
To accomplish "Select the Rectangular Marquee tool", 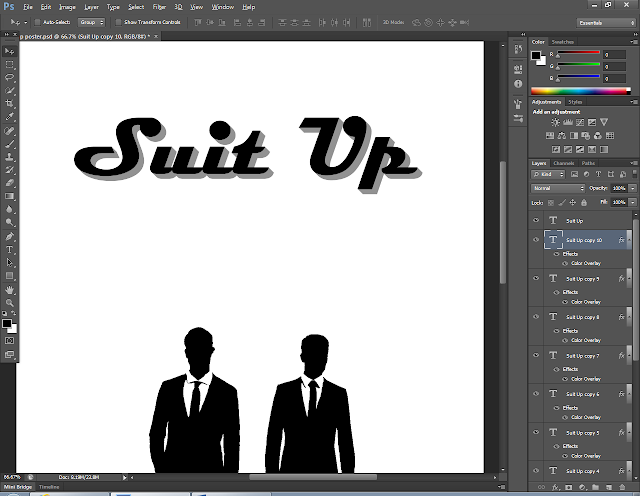I will [x=9, y=65].
